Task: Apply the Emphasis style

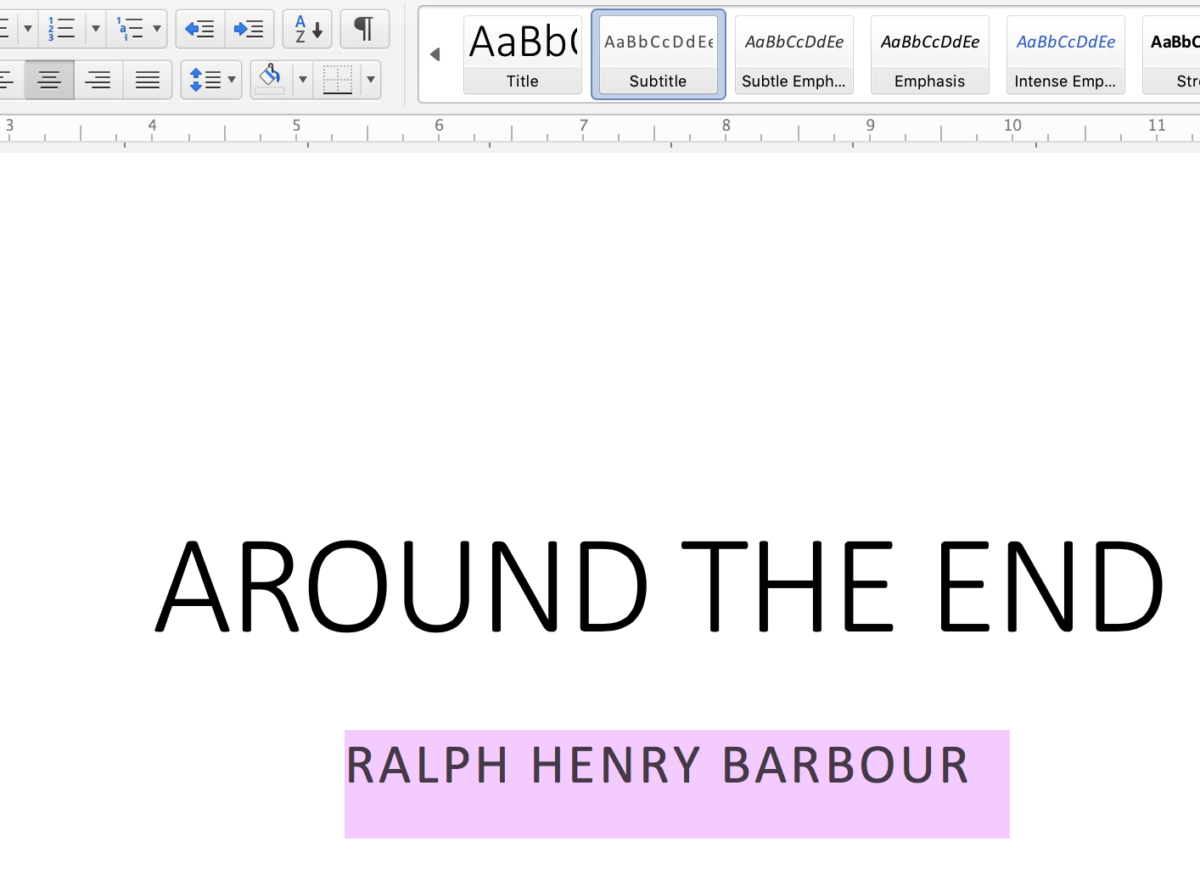Action: pos(929,54)
